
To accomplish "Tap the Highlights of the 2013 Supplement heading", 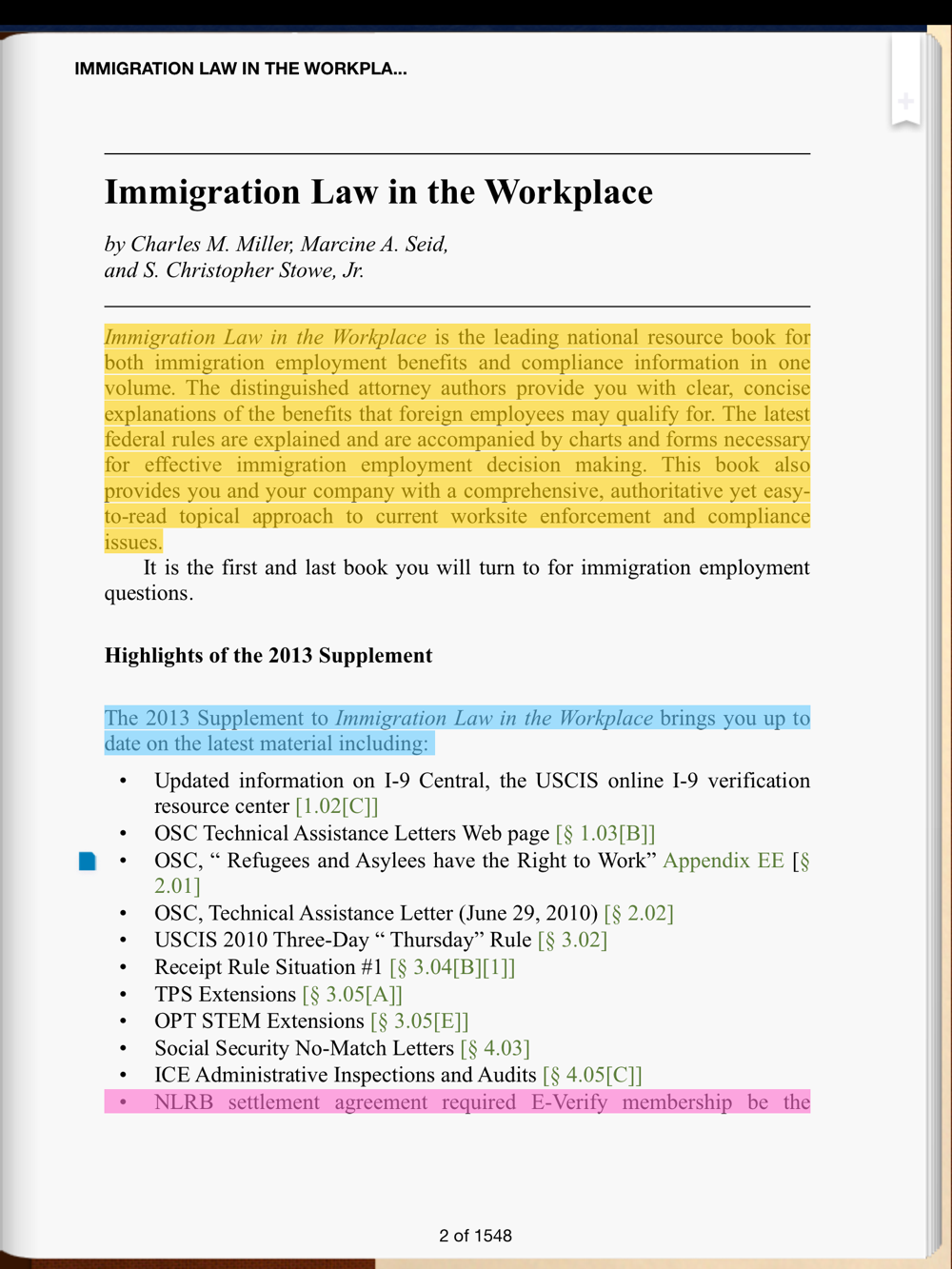I will coord(268,656).
